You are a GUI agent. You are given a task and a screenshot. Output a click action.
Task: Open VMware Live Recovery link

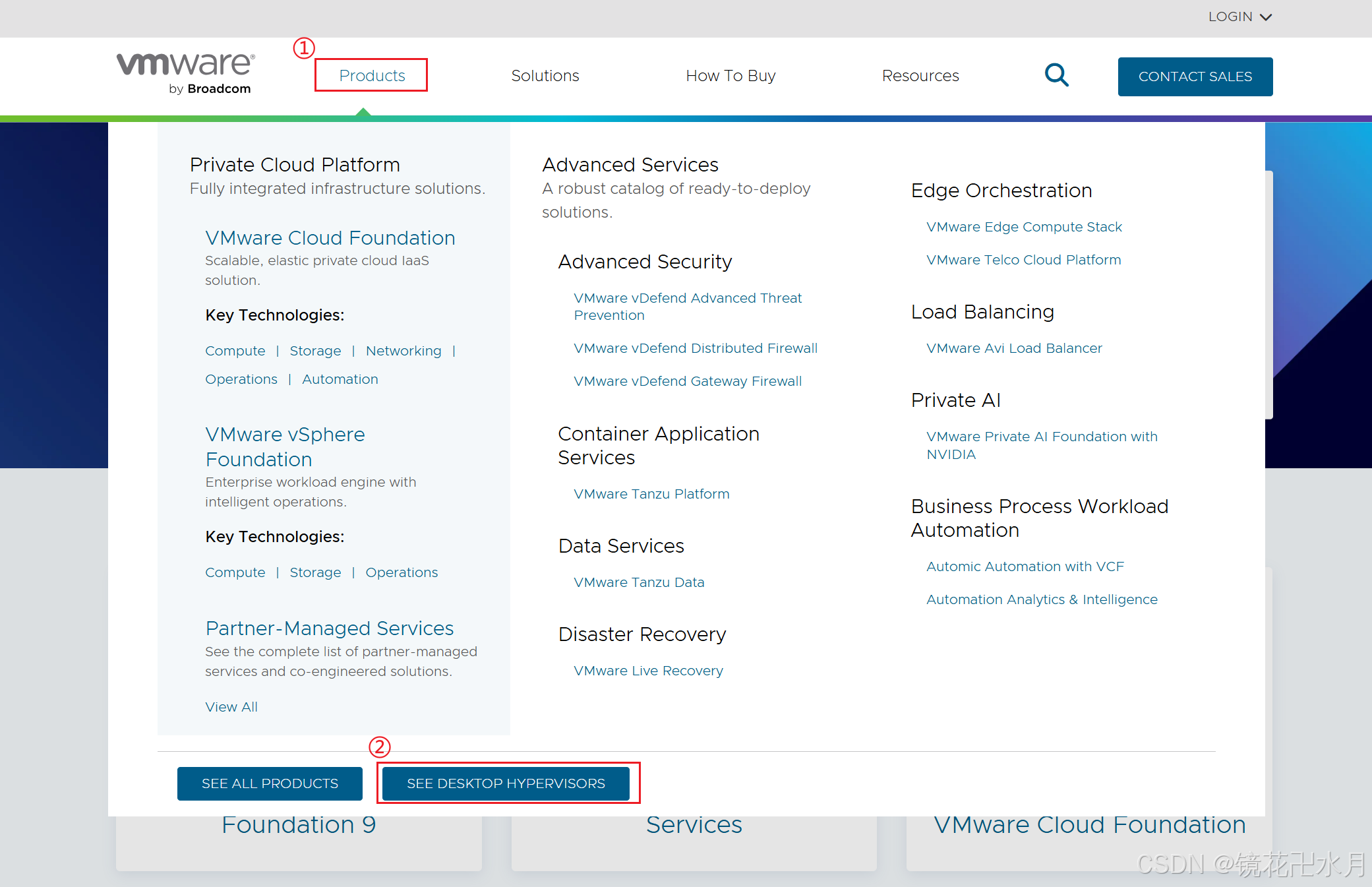pos(648,671)
